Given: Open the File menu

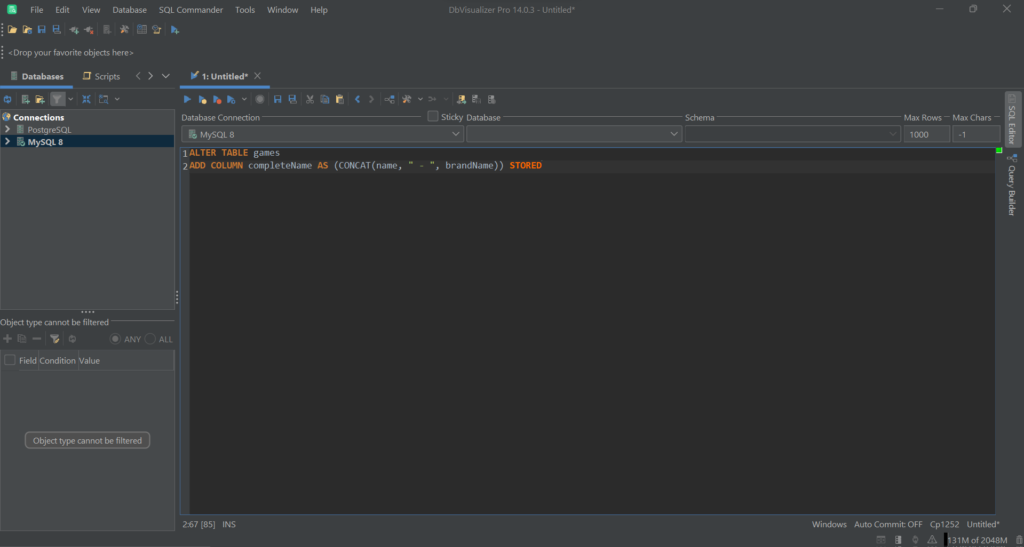Looking at the screenshot, I should pyautogui.click(x=37, y=10).
